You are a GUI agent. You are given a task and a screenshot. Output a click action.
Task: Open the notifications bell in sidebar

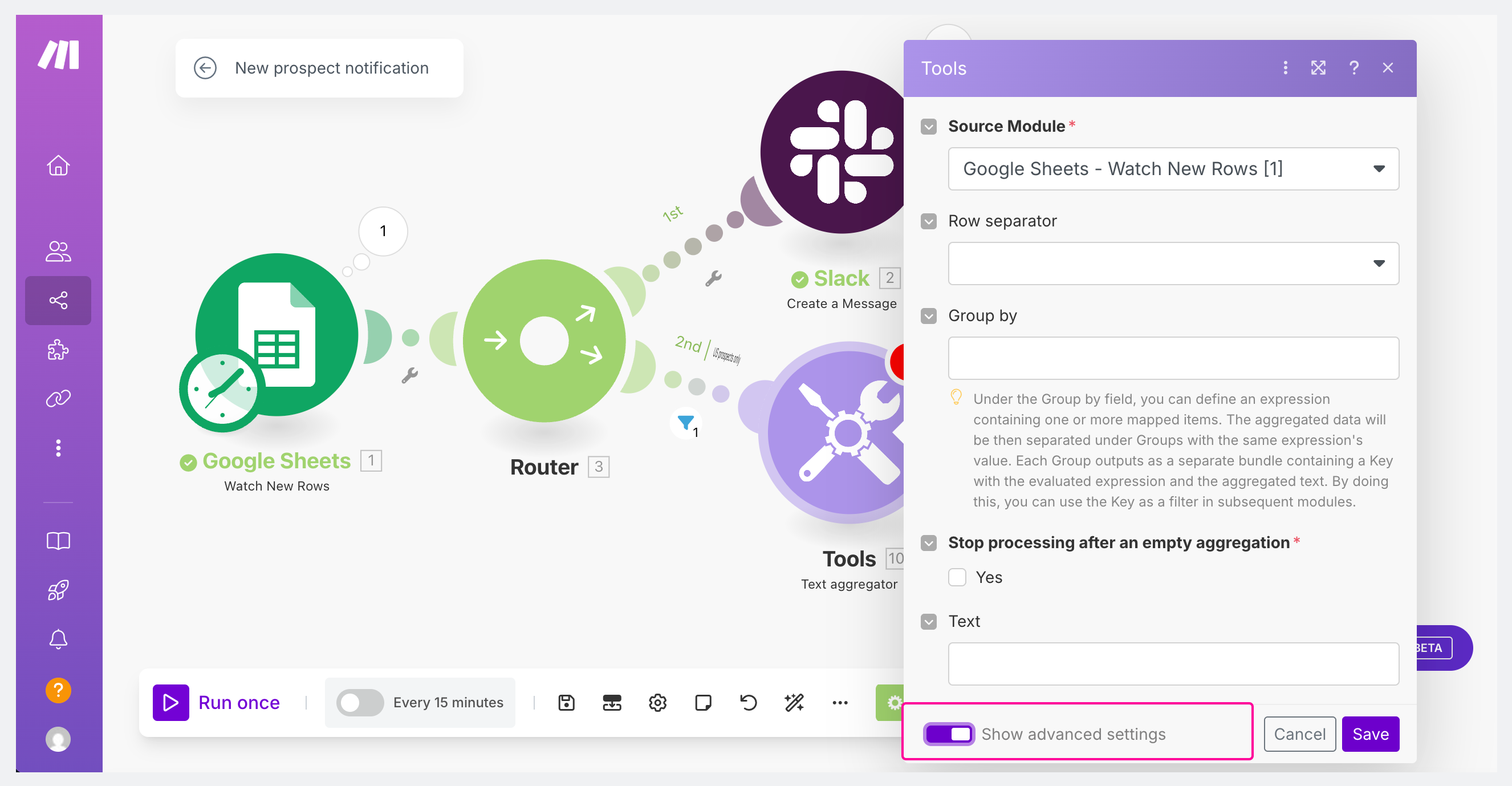[58, 639]
